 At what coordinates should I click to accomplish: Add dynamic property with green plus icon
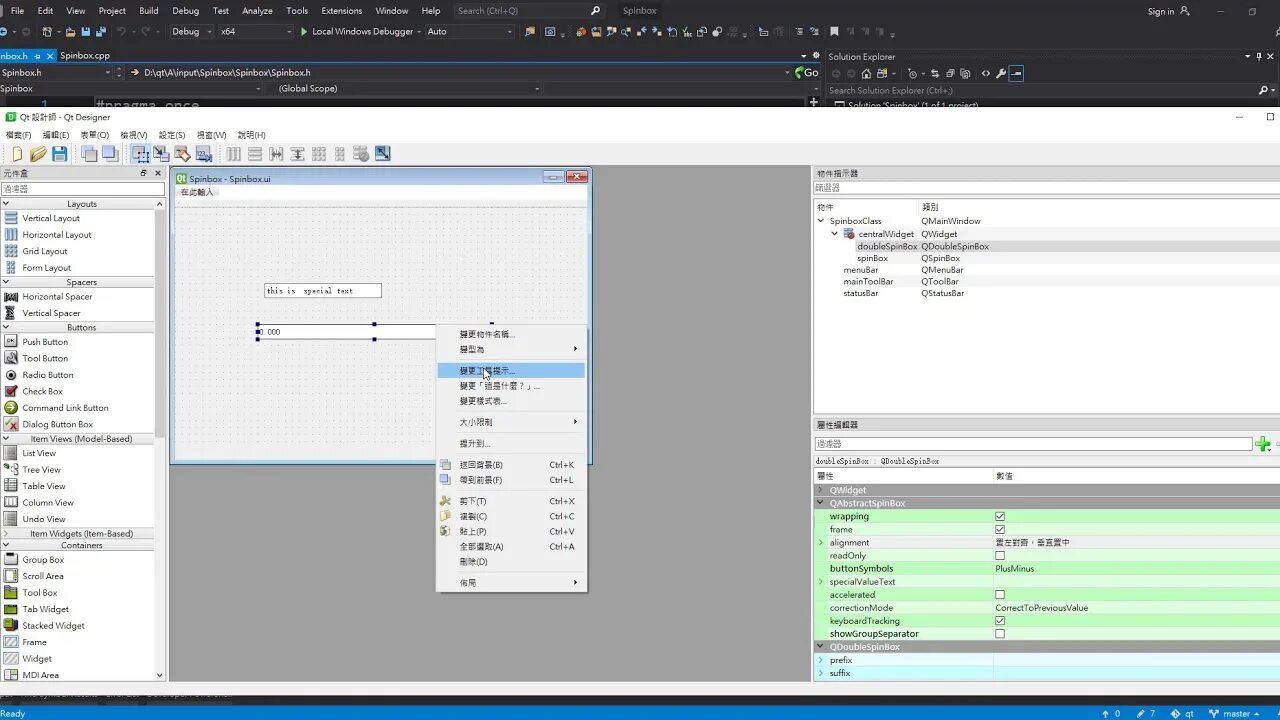(x=1262, y=443)
